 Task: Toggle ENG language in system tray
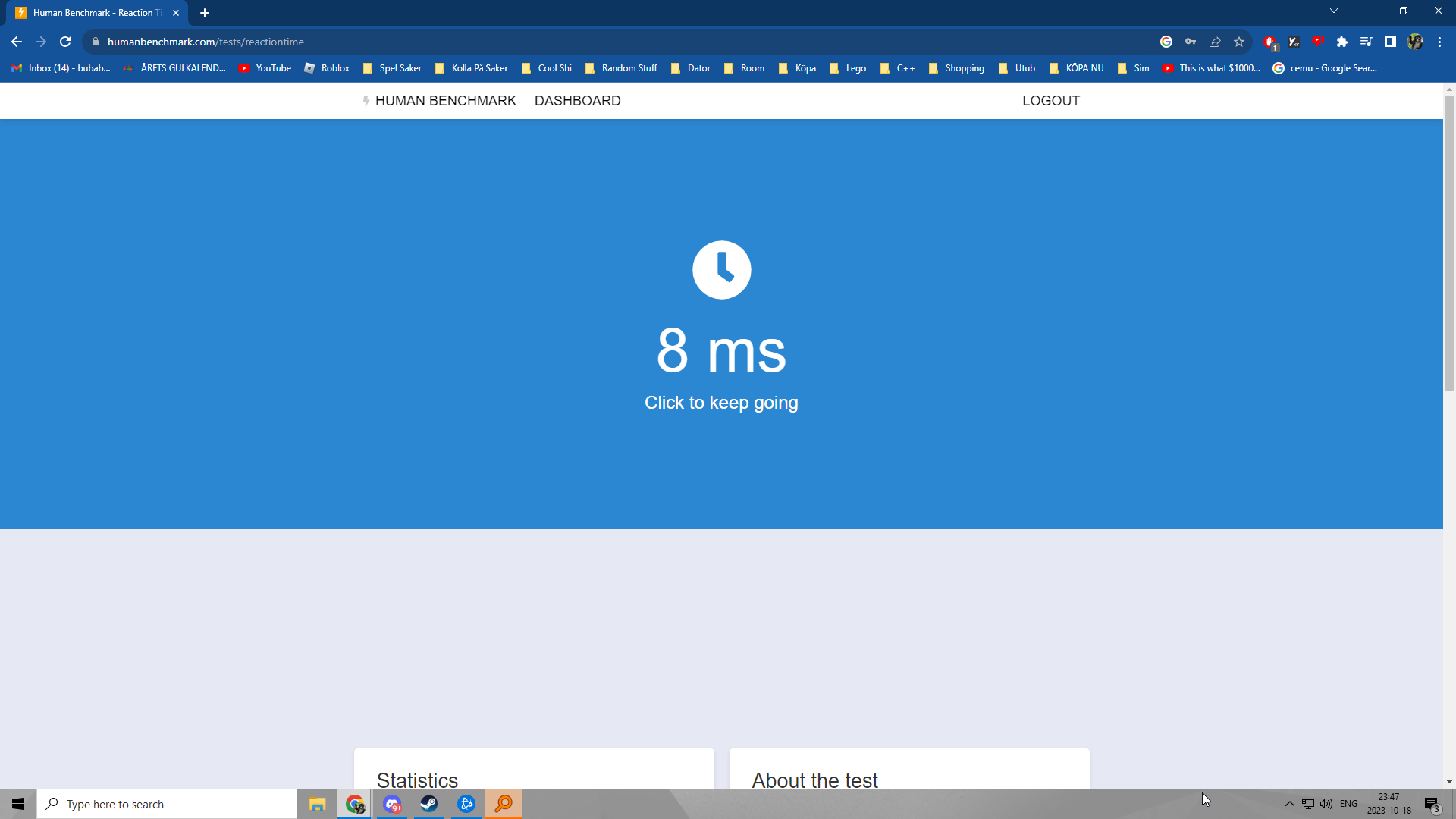pyautogui.click(x=1348, y=803)
